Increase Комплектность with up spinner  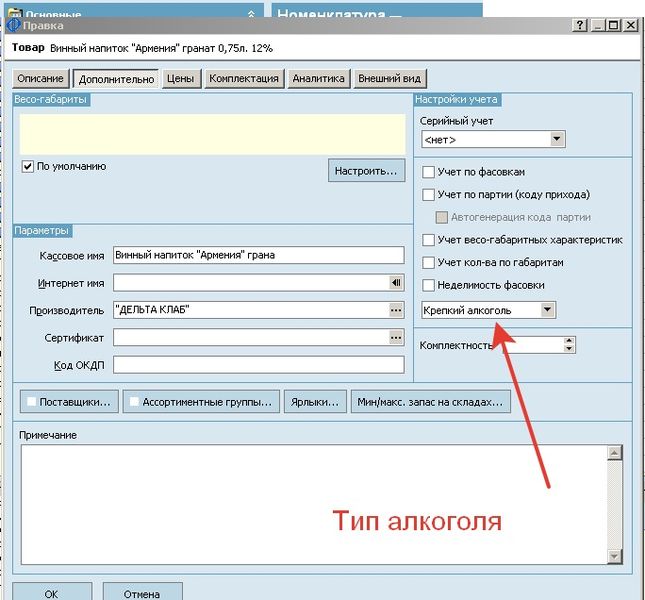coord(569,341)
